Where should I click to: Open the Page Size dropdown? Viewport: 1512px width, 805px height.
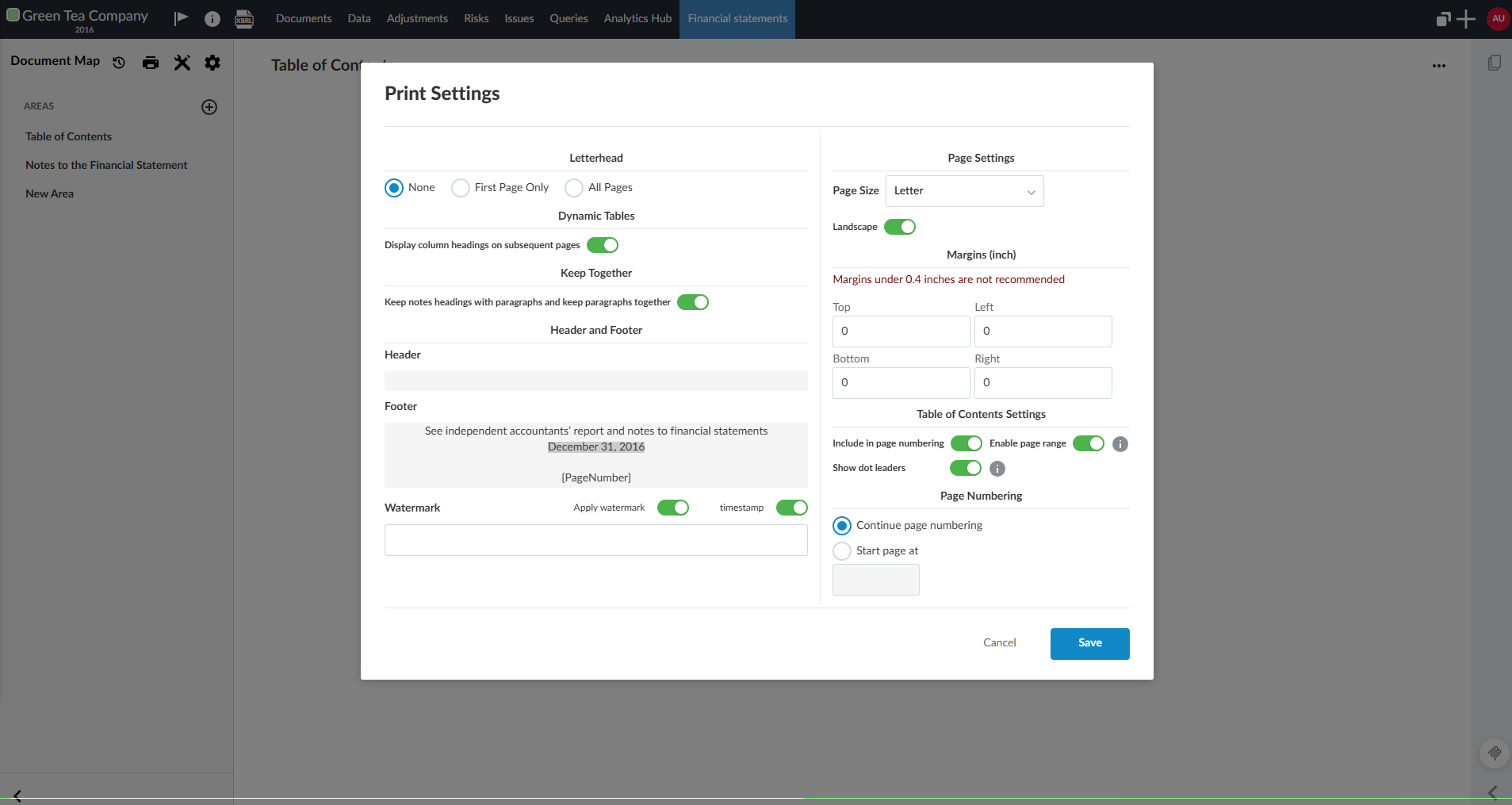(x=964, y=191)
